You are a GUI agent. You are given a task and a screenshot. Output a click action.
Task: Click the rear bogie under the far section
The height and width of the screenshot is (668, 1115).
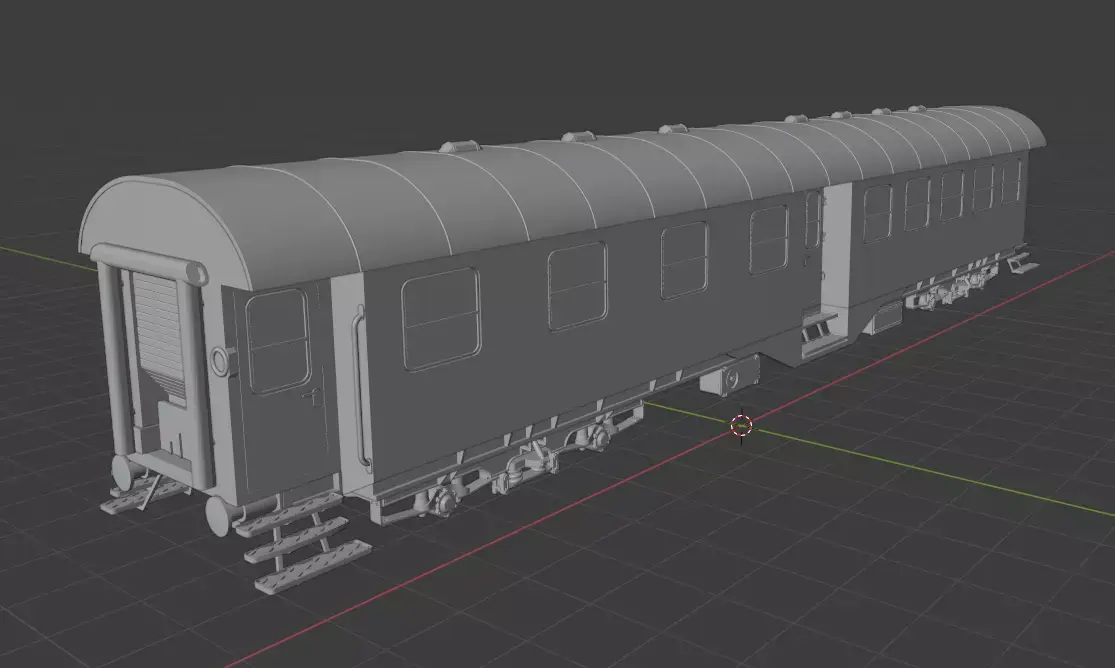[x=949, y=287]
